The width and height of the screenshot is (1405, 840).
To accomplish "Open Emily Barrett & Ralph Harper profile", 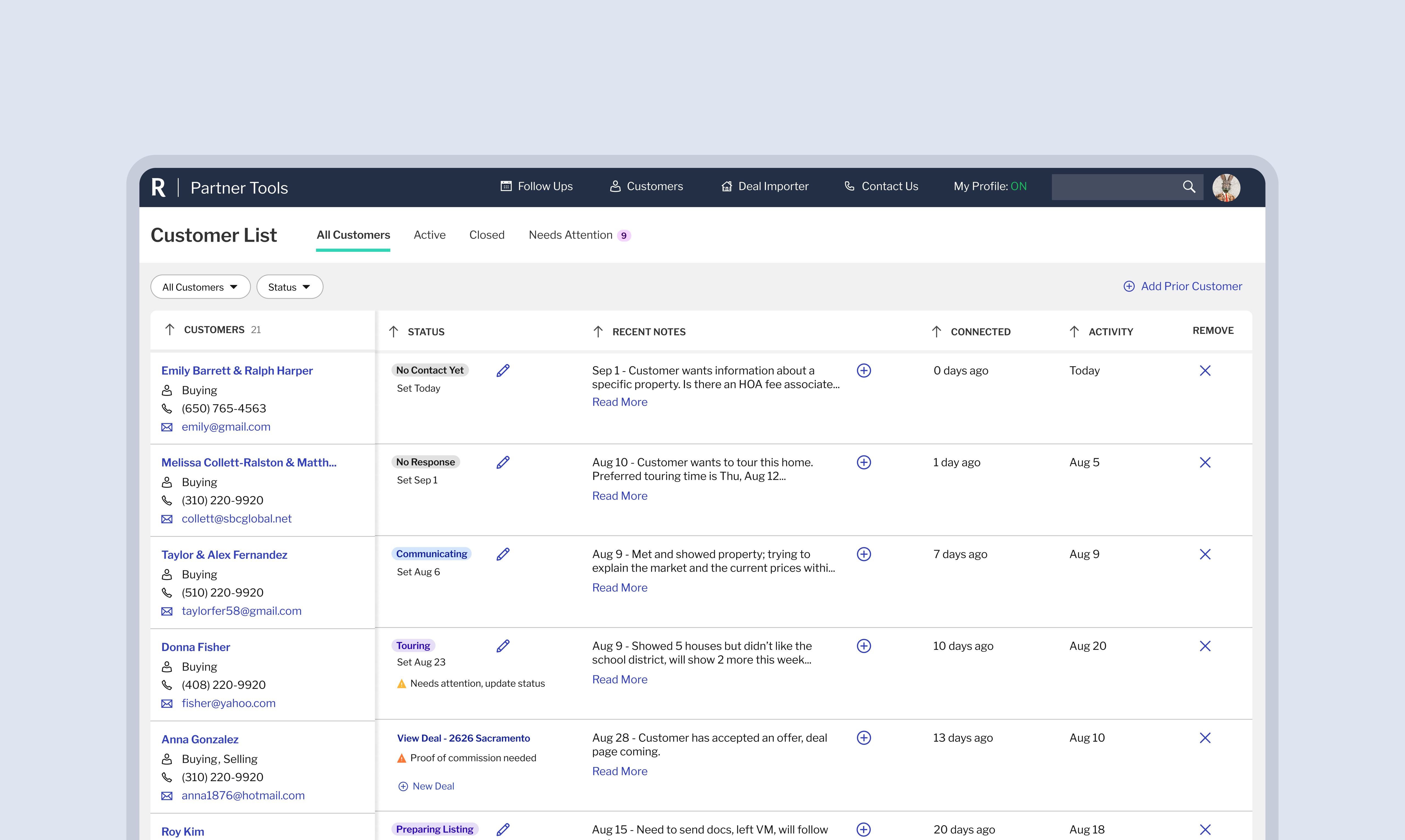I will tap(237, 371).
